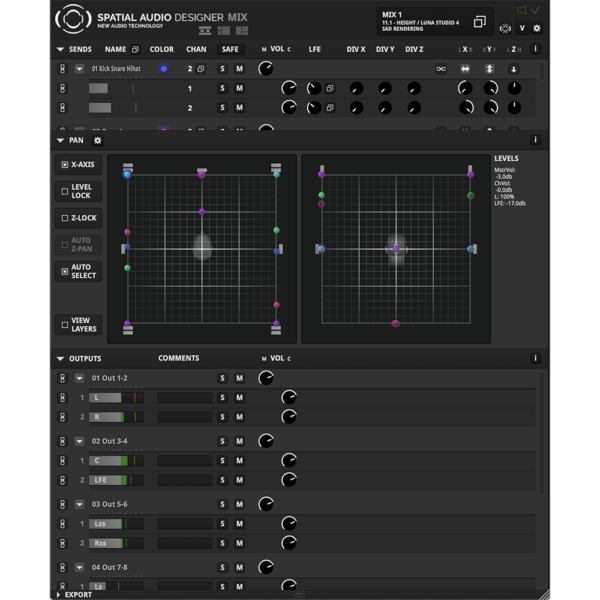Click the comments field for output LFE

click(185, 480)
